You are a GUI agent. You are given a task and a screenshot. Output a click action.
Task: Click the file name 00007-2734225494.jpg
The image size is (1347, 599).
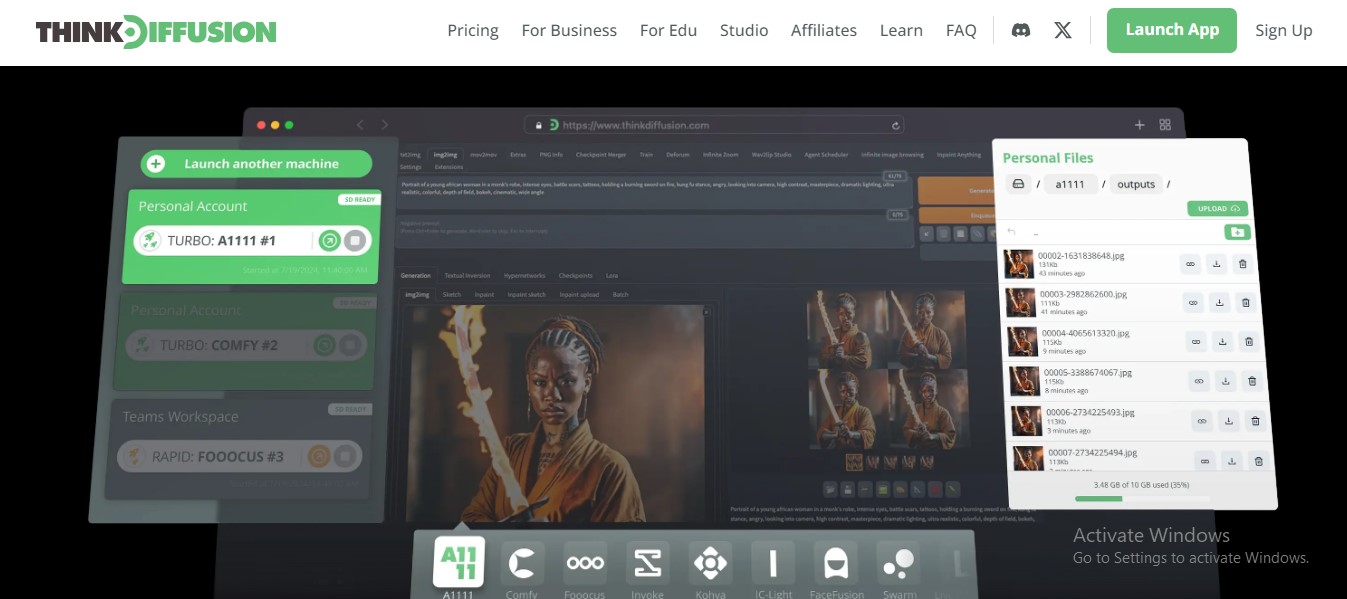pos(1093,452)
